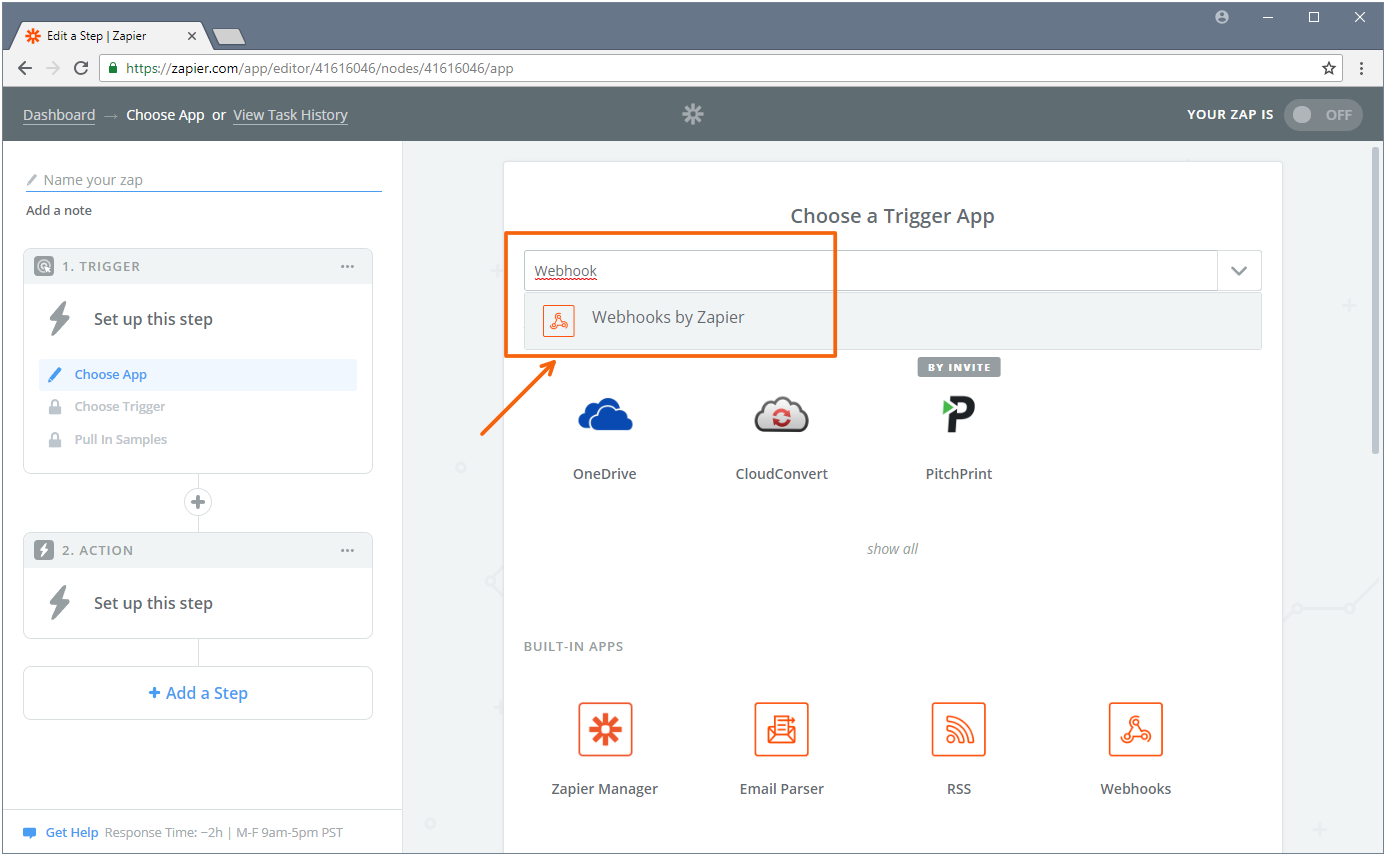Select the Choose App step item
Image resolution: width=1386 pixels, height=856 pixels.
[x=198, y=375]
